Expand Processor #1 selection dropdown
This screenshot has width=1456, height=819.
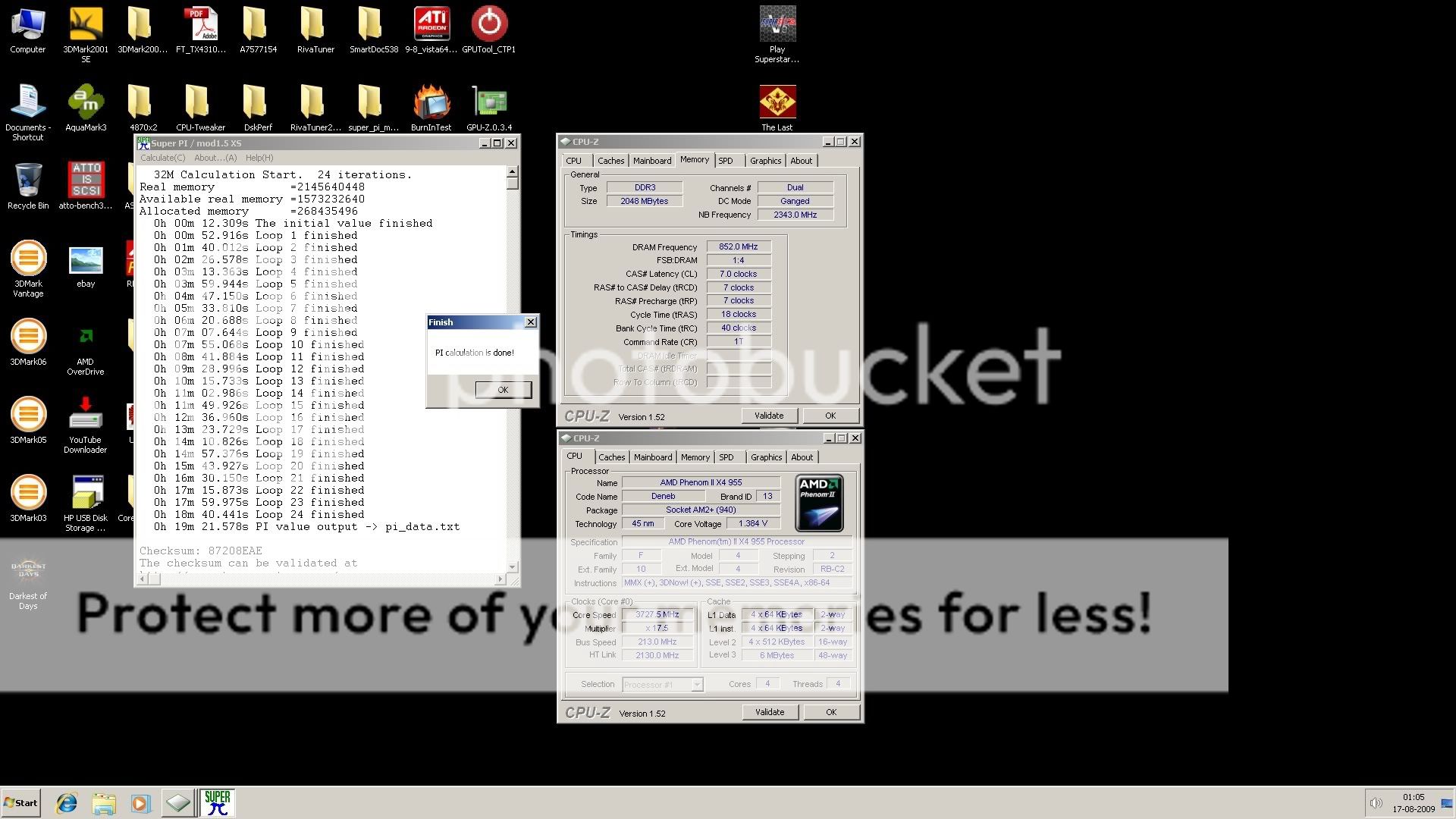click(x=697, y=685)
